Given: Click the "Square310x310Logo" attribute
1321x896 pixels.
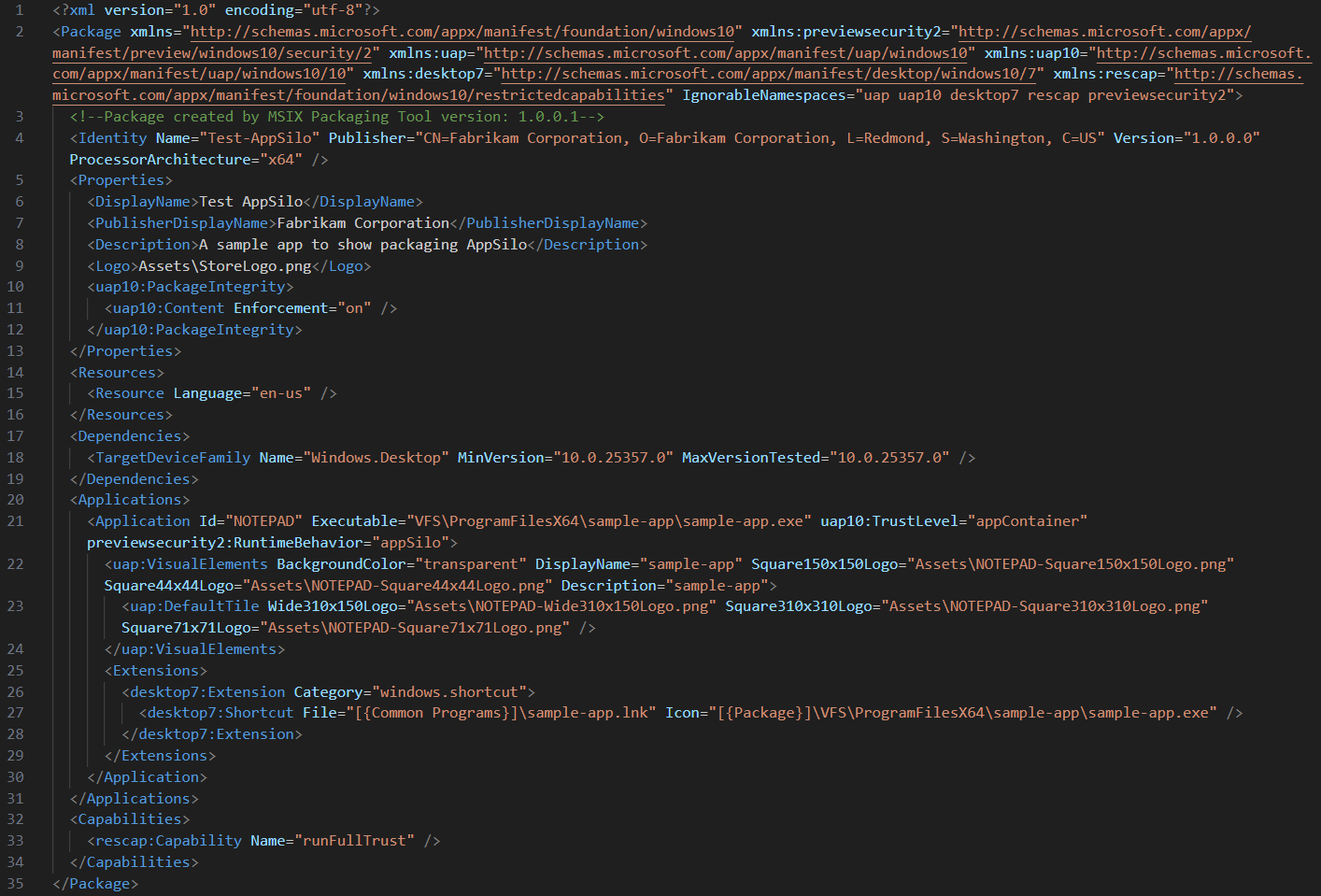Looking at the screenshot, I should tap(799, 606).
